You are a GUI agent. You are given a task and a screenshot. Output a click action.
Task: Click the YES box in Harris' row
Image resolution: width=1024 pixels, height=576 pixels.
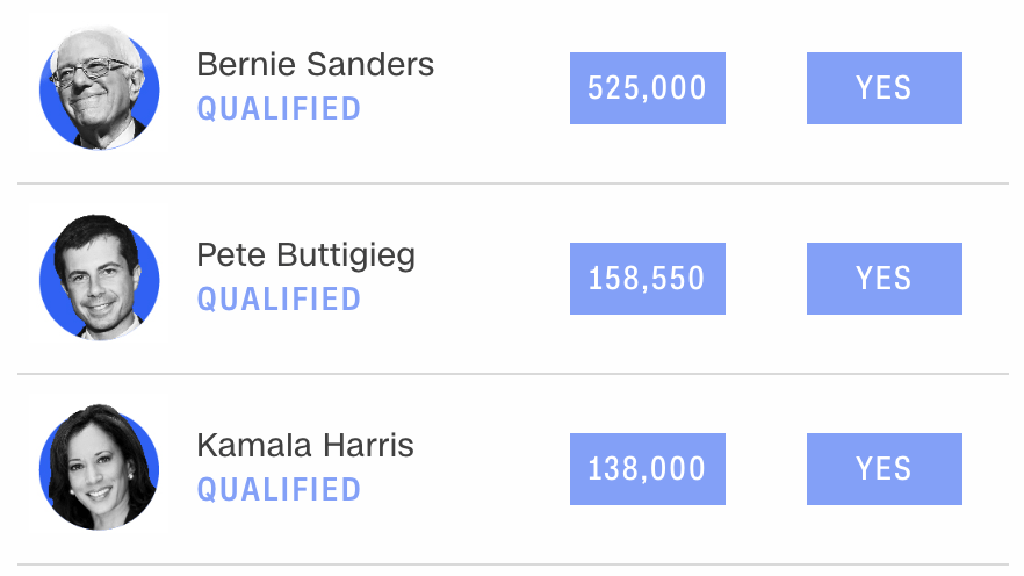[x=884, y=469]
